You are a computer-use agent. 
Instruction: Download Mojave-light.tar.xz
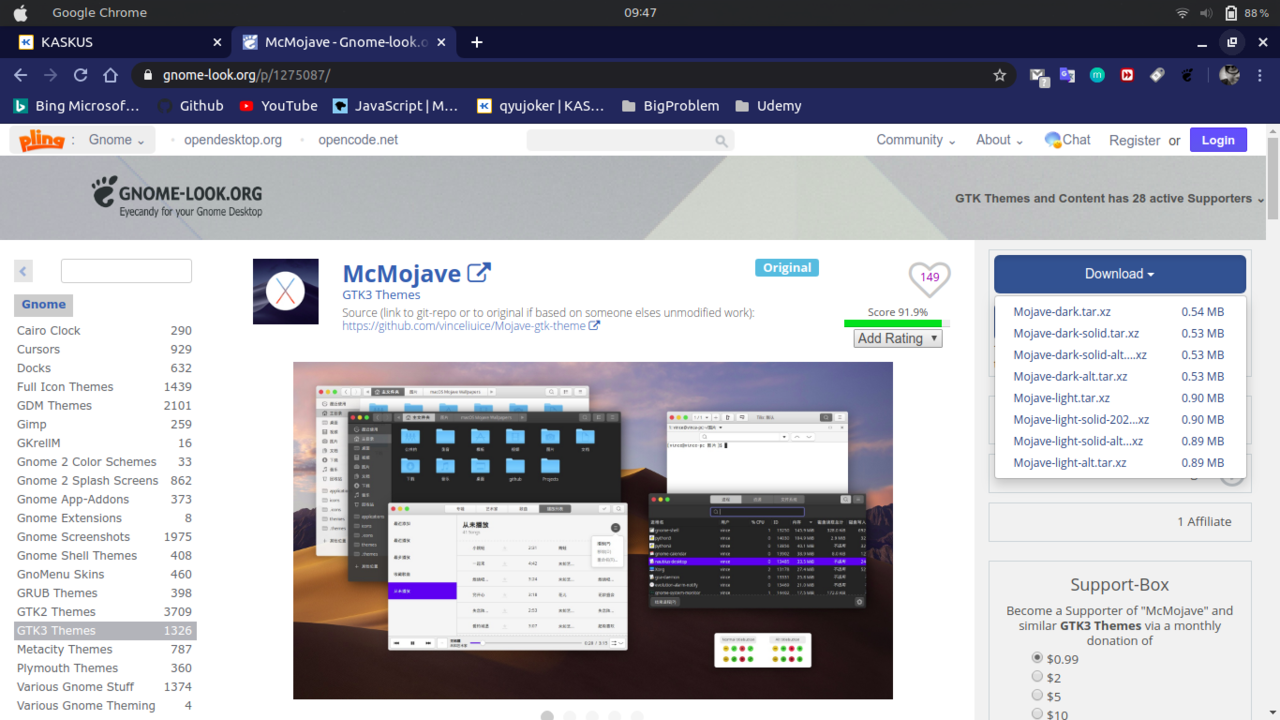(x=1061, y=398)
